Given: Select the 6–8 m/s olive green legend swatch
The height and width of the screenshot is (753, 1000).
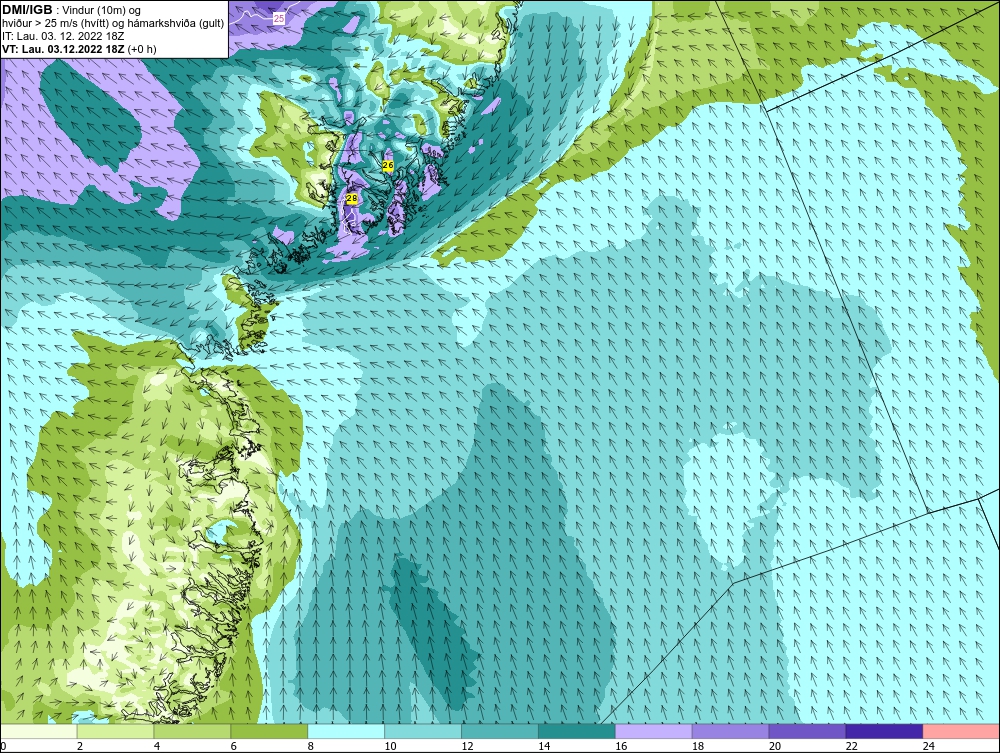Looking at the screenshot, I should [269, 731].
